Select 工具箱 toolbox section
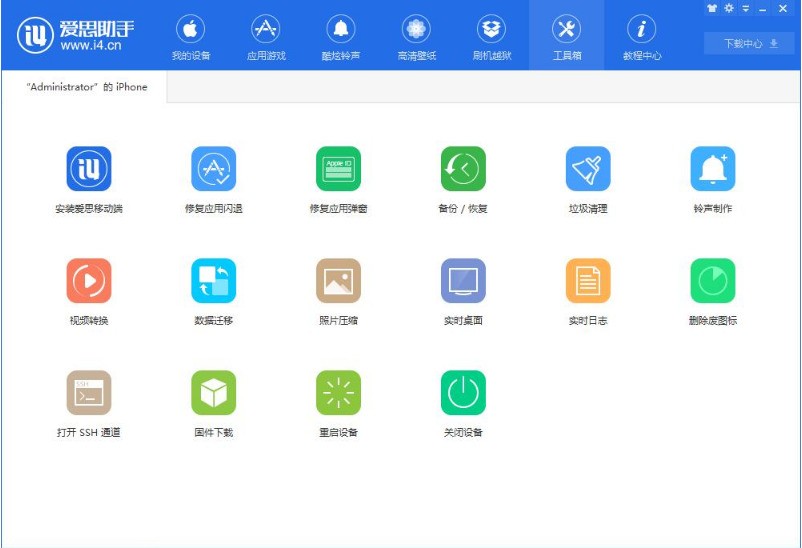Screen dimensions: 802x548 coord(567,37)
